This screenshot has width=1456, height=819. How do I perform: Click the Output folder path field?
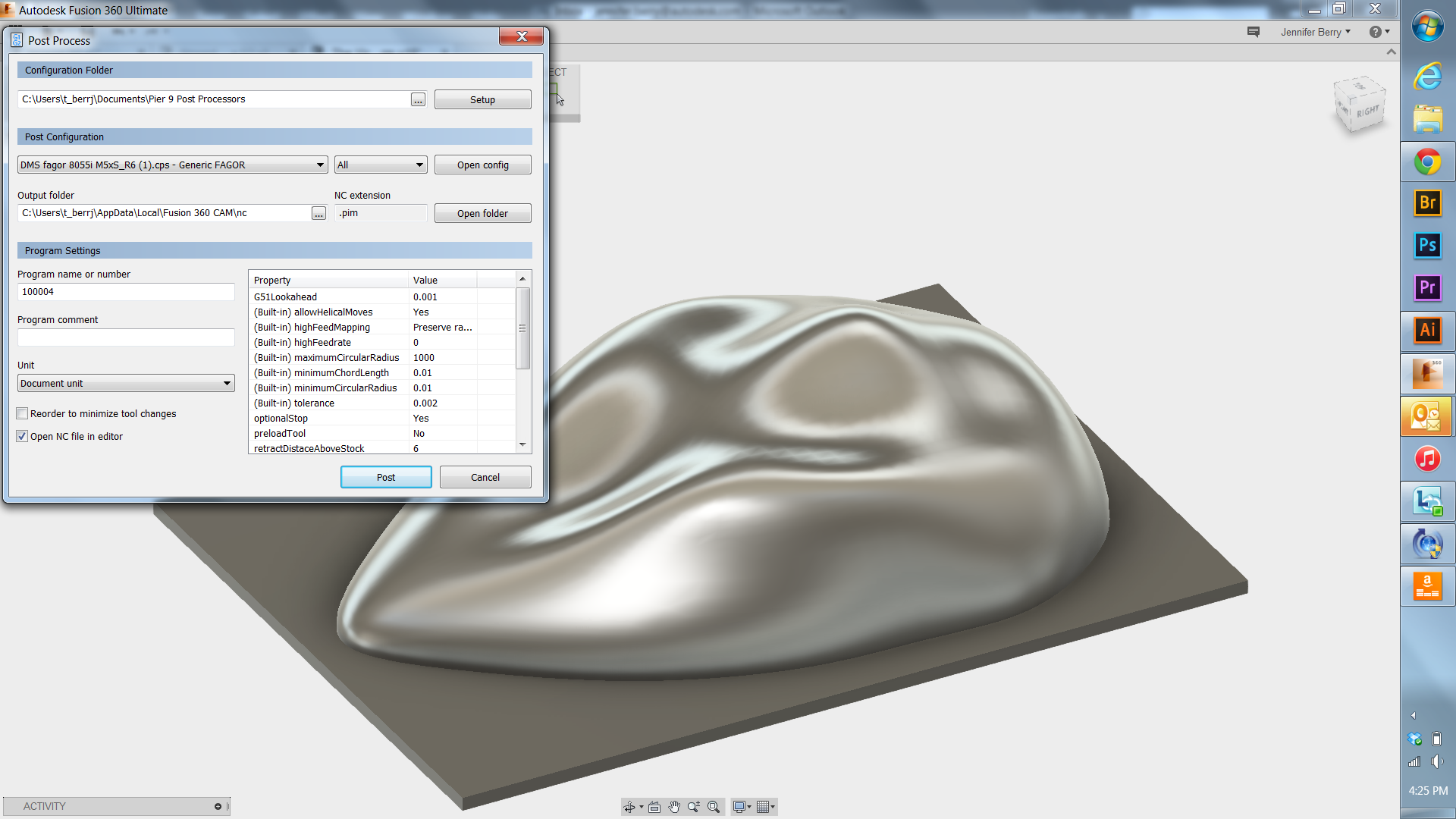pyautogui.click(x=164, y=213)
